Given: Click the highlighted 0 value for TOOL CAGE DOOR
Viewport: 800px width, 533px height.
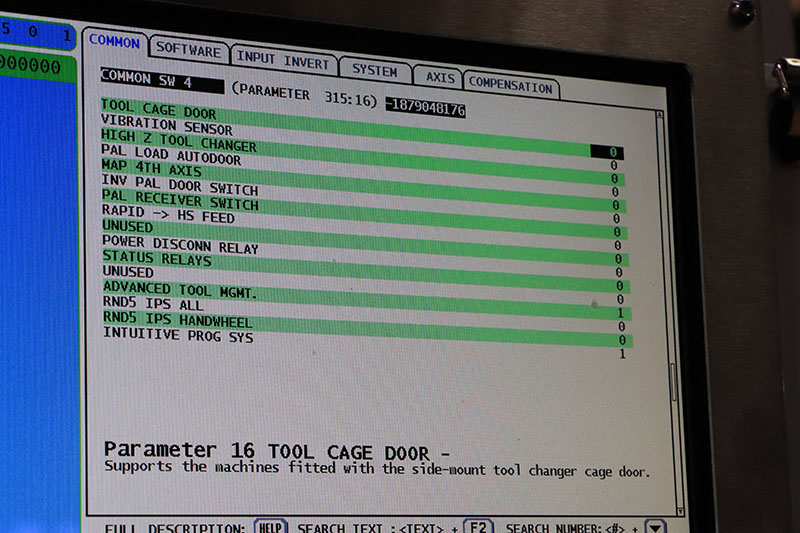Looking at the screenshot, I should coord(607,152).
